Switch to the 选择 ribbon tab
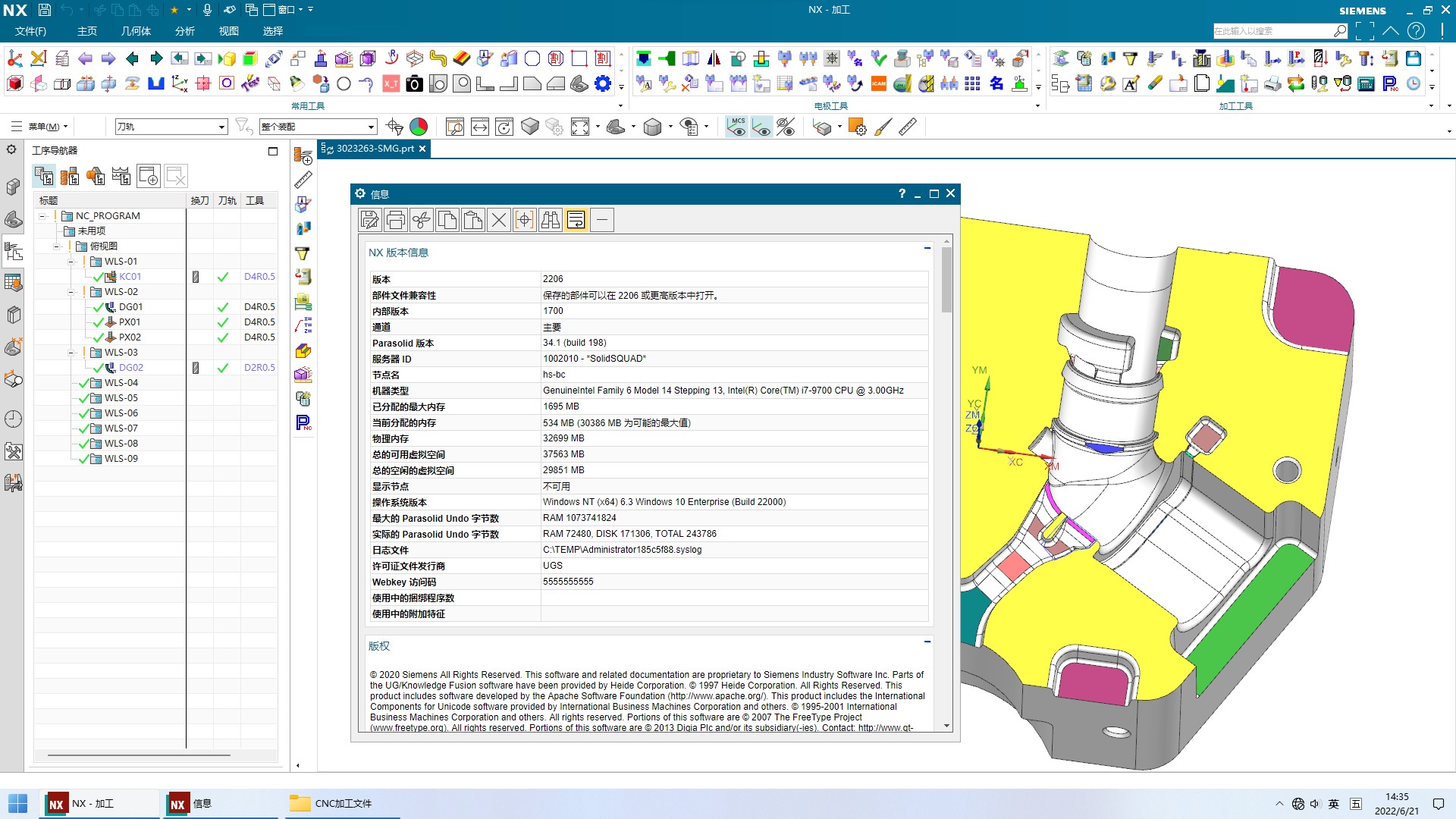The image size is (1456, 819). point(273,31)
